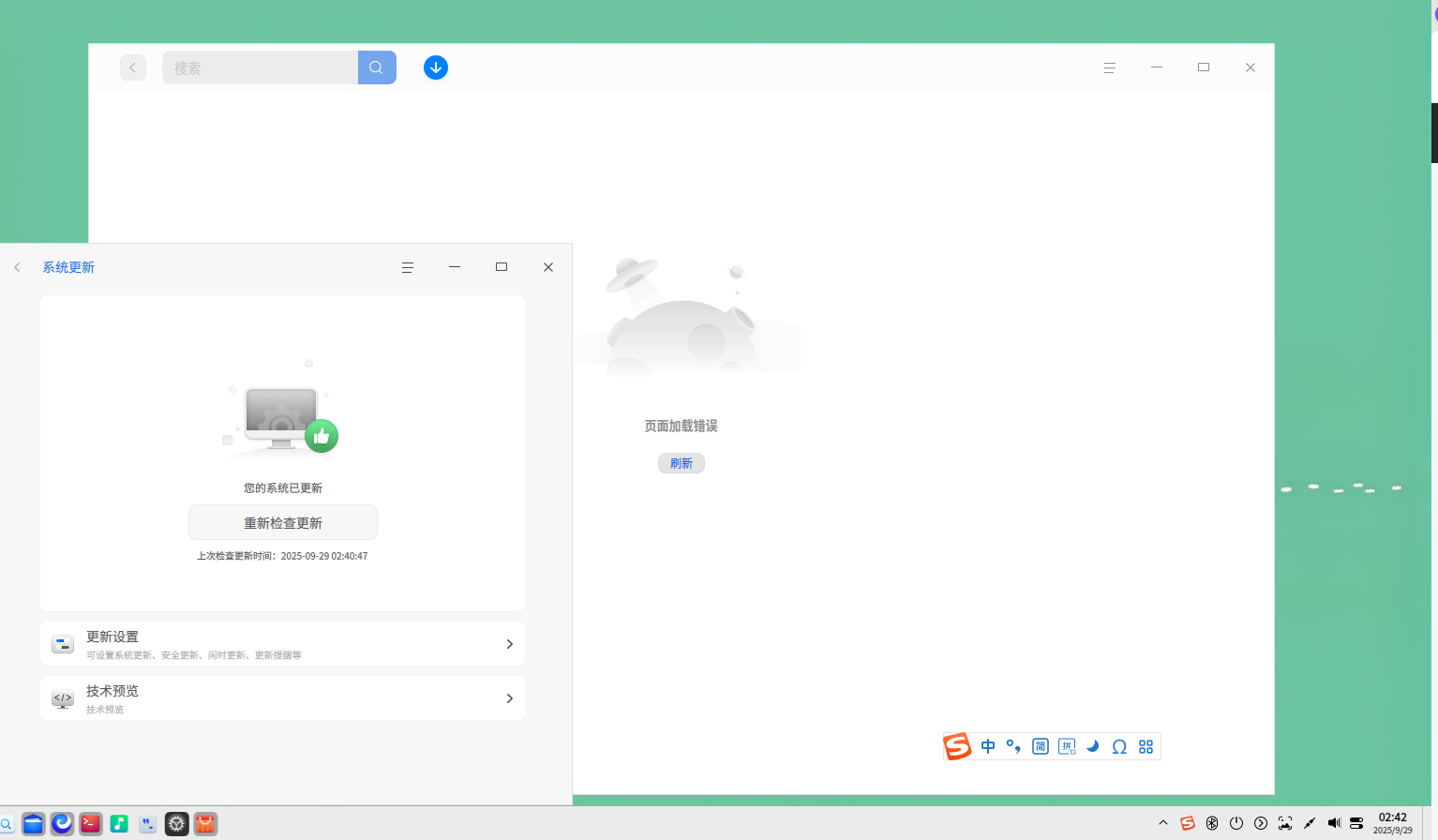Expand the system tray hidden icons arrow
The image size is (1438, 840).
(x=1163, y=823)
